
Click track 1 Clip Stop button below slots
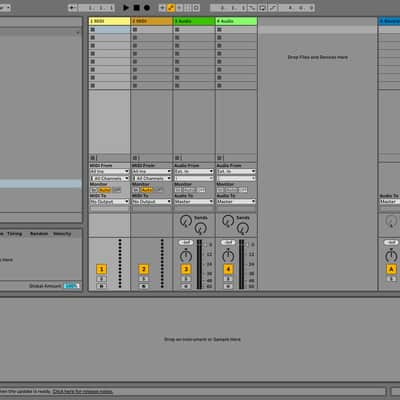[93, 157]
